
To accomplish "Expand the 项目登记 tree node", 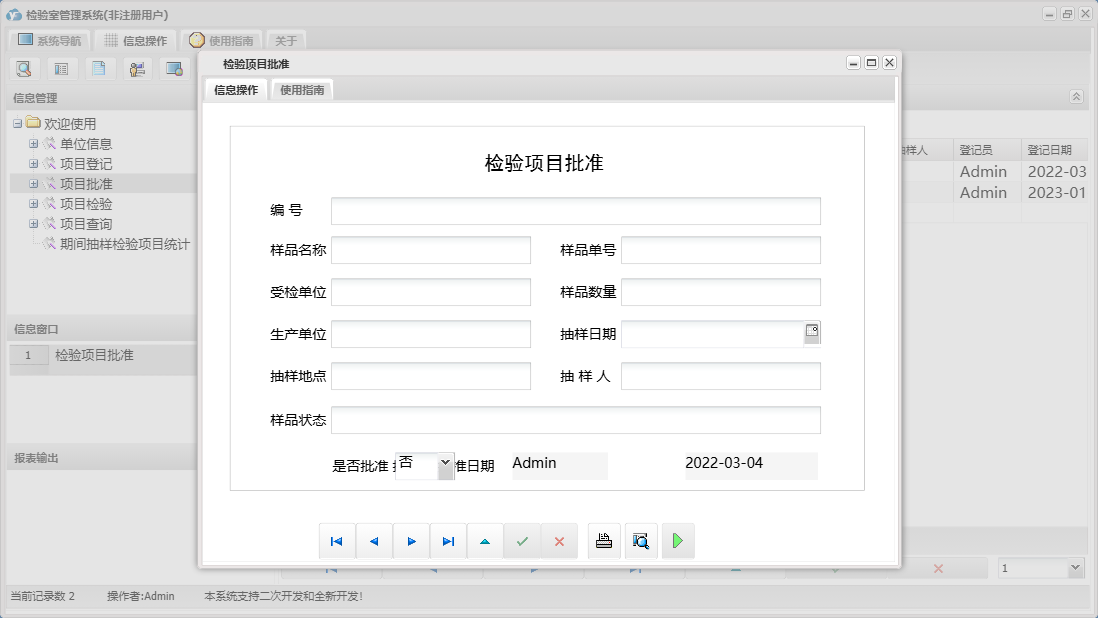I will click(x=33, y=163).
